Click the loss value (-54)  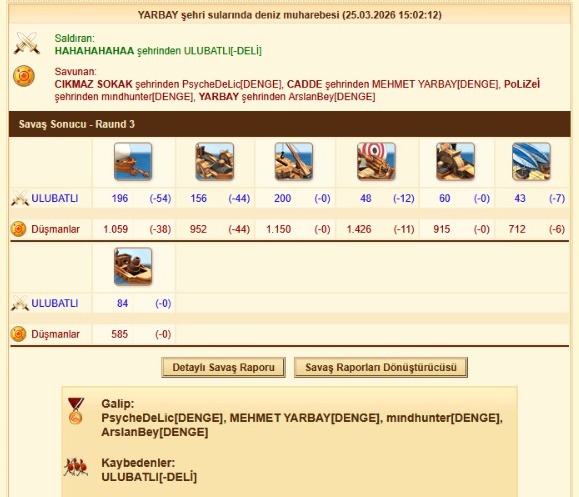point(160,198)
